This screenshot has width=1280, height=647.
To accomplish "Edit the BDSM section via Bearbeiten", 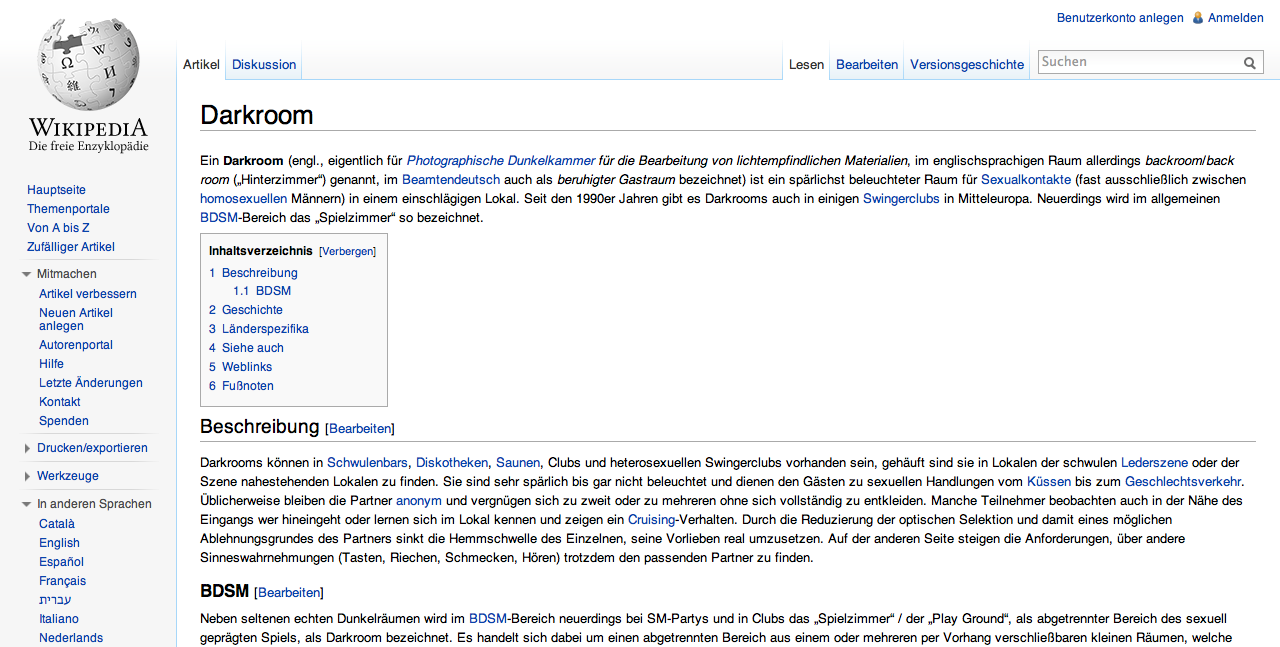I will point(289,593).
